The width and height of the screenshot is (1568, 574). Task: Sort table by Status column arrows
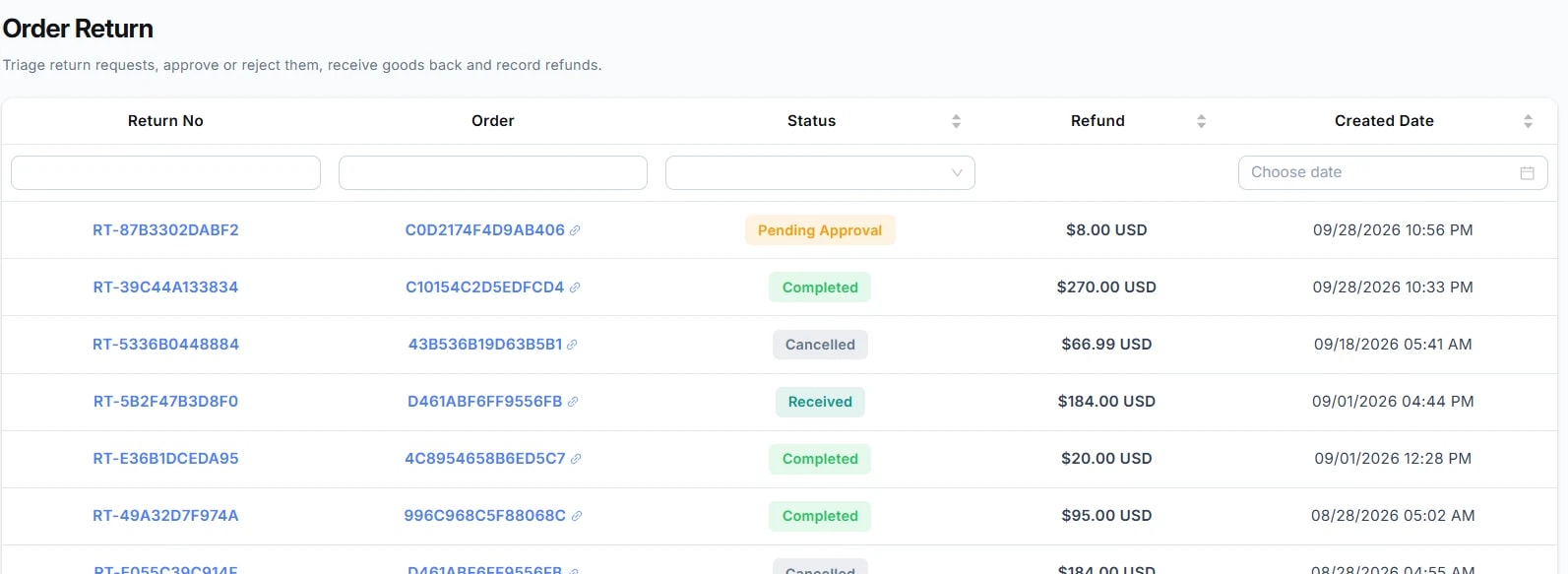[x=956, y=121]
